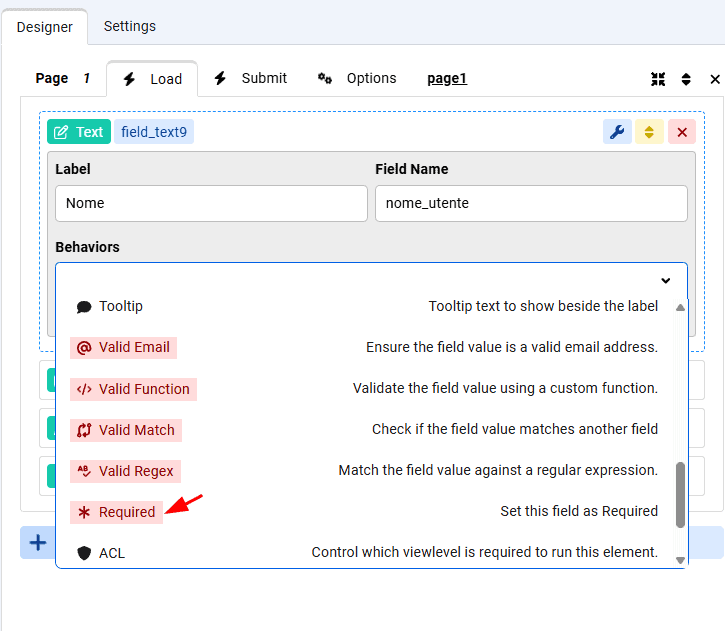This screenshot has width=725, height=631.
Task: Switch to the Settings tab
Action: pos(130,26)
